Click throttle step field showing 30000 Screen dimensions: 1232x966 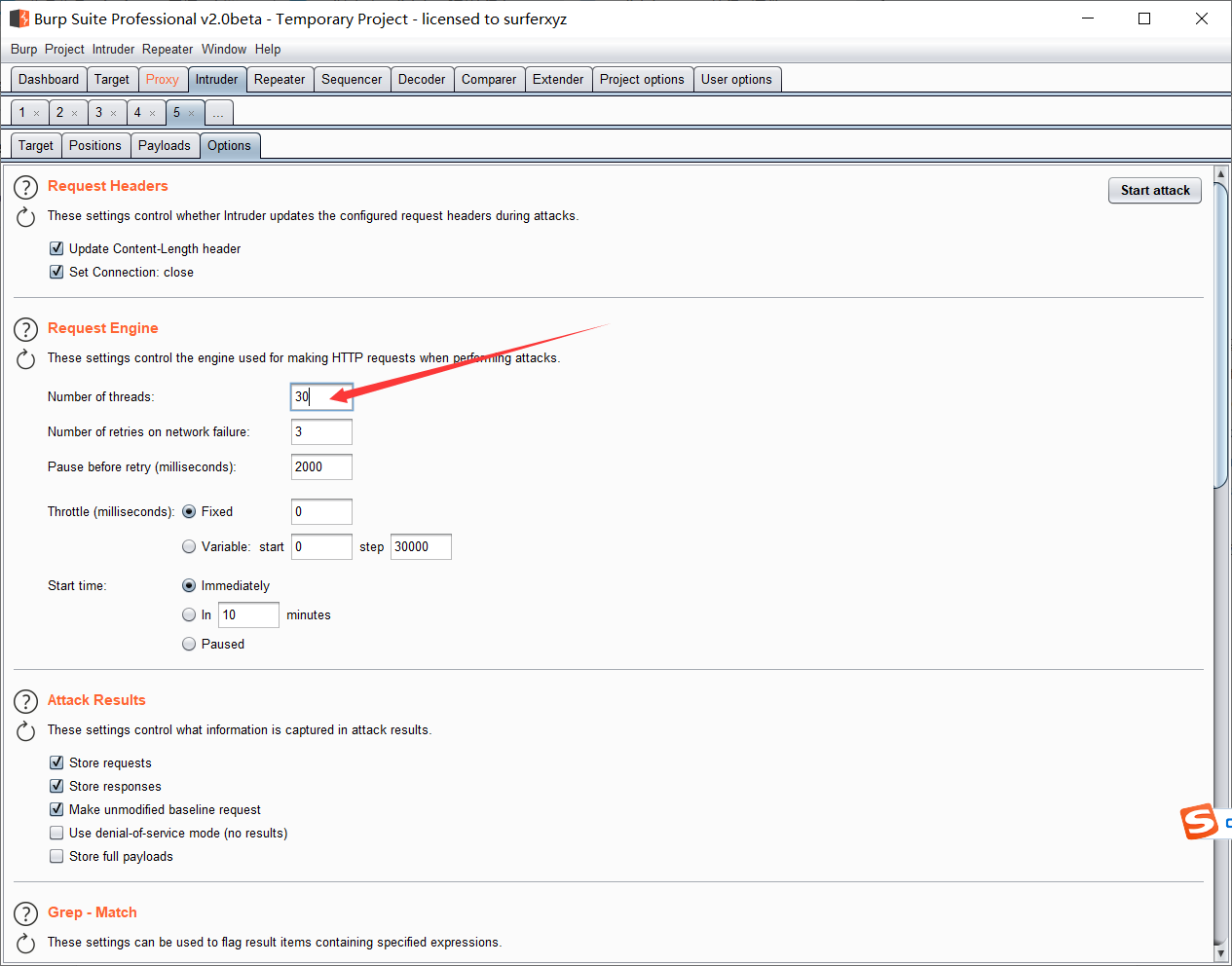tap(421, 546)
